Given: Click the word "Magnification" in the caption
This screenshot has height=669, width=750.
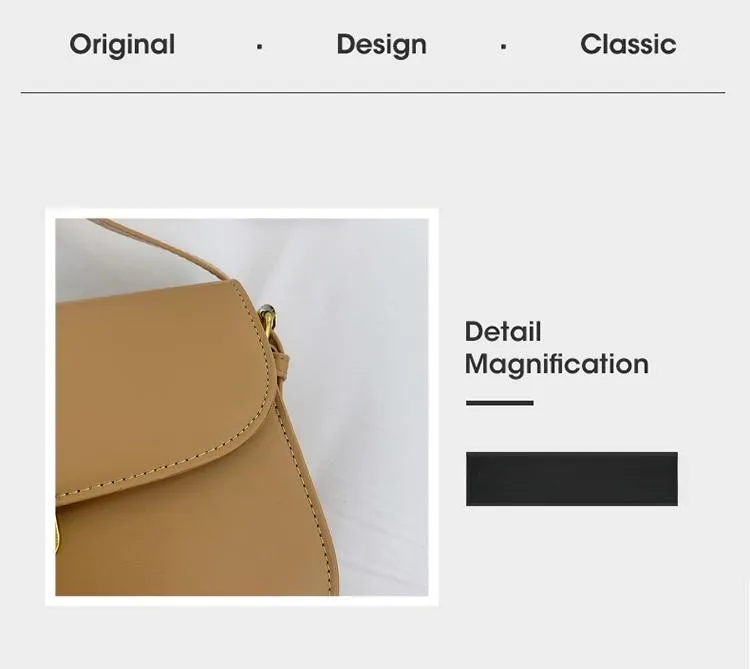Looking at the screenshot, I should tap(557, 364).
